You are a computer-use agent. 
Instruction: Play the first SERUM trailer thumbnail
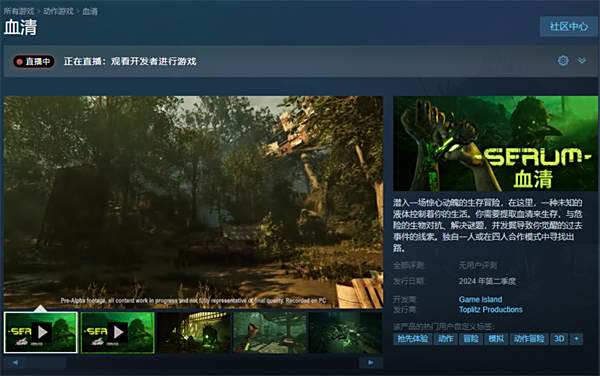click(41, 332)
